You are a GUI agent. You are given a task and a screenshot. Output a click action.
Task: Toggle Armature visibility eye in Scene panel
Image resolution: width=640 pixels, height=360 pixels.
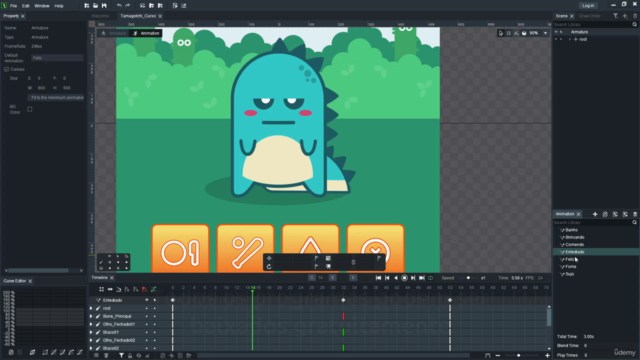(556, 32)
